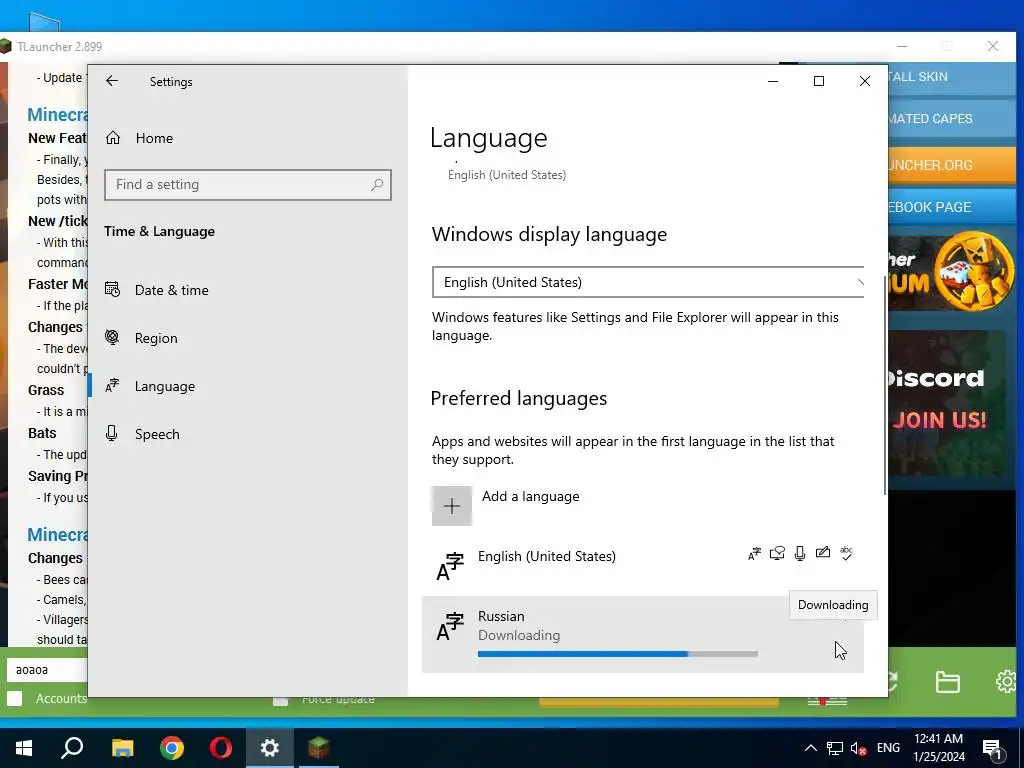Launch Opera from the taskbar
This screenshot has height=768, width=1024.
tap(221, 748)
